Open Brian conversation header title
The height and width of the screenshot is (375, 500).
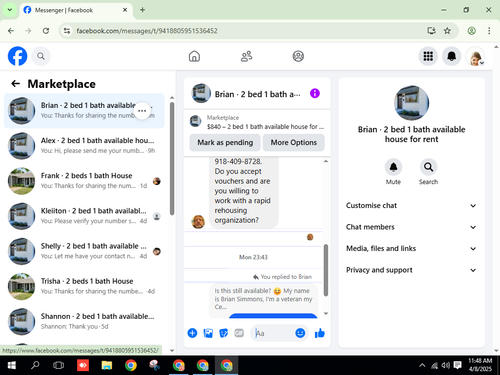257,94
